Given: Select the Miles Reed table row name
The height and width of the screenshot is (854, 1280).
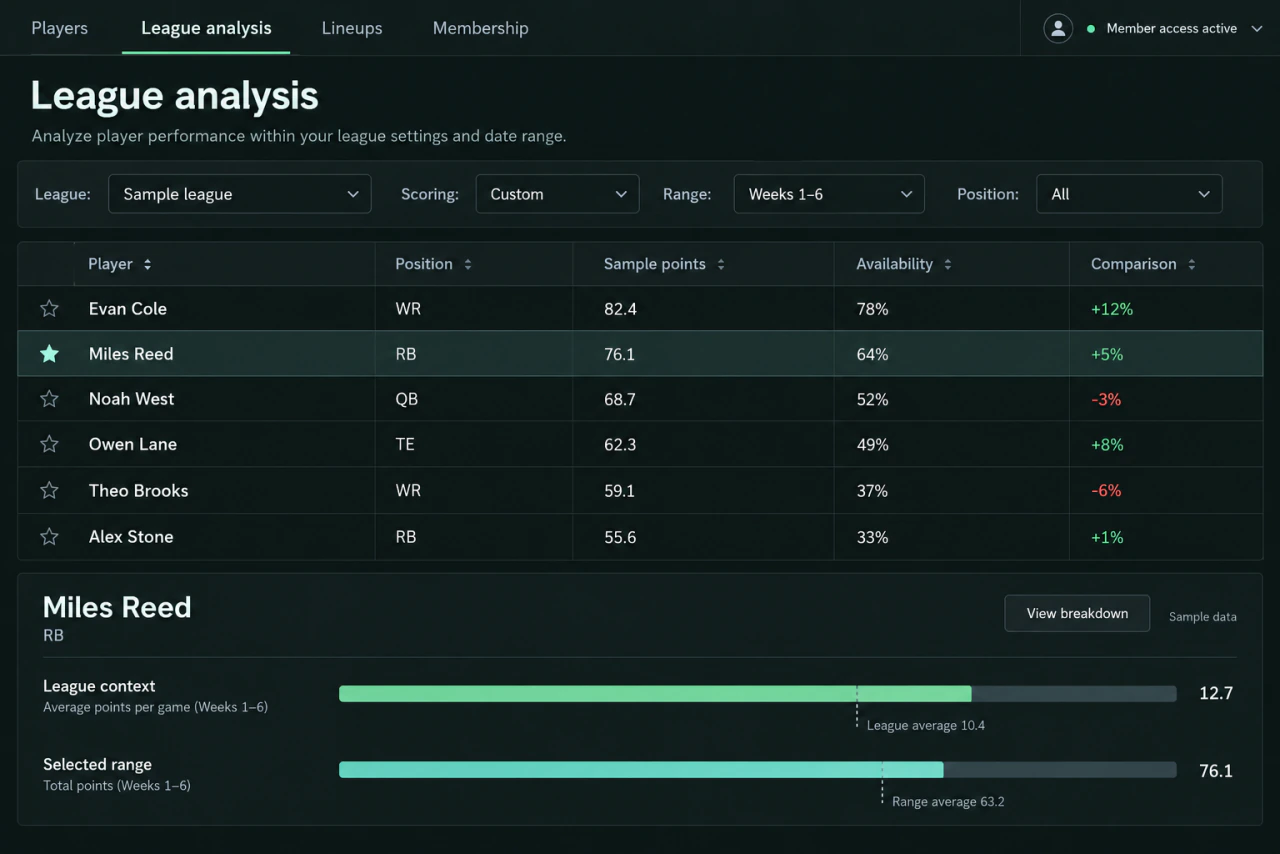Looking at the screenshot, I should tap(131, 354).
